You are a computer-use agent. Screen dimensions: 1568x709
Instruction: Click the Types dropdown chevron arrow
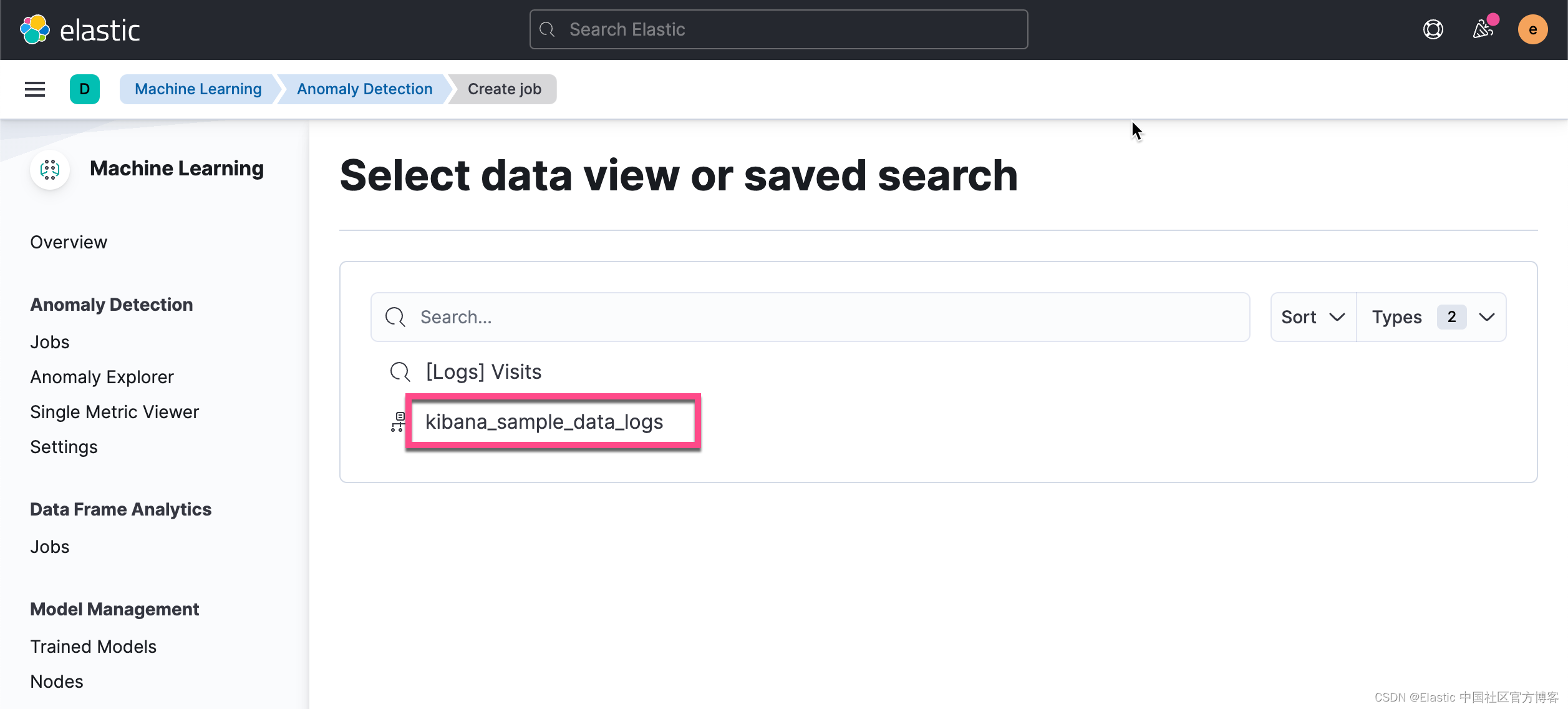[1487, 317]
